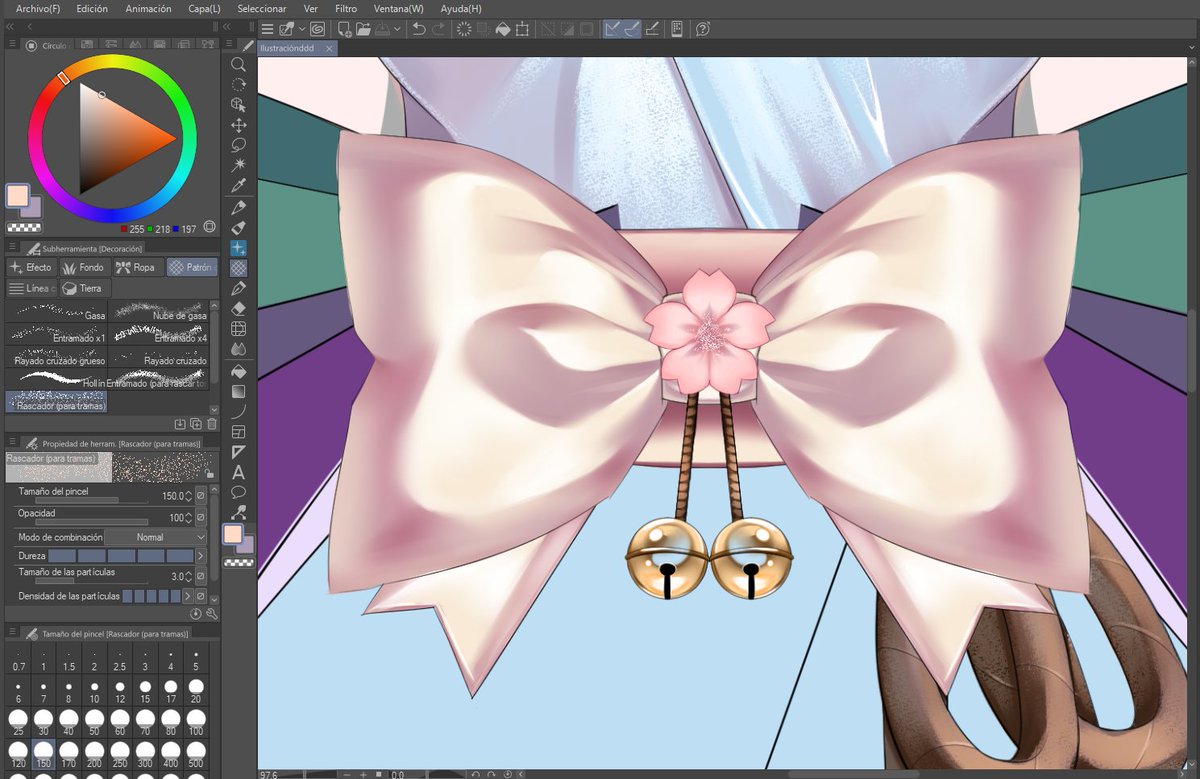Select the Gradient tool

pyautogui.click(x=238, y=391)
